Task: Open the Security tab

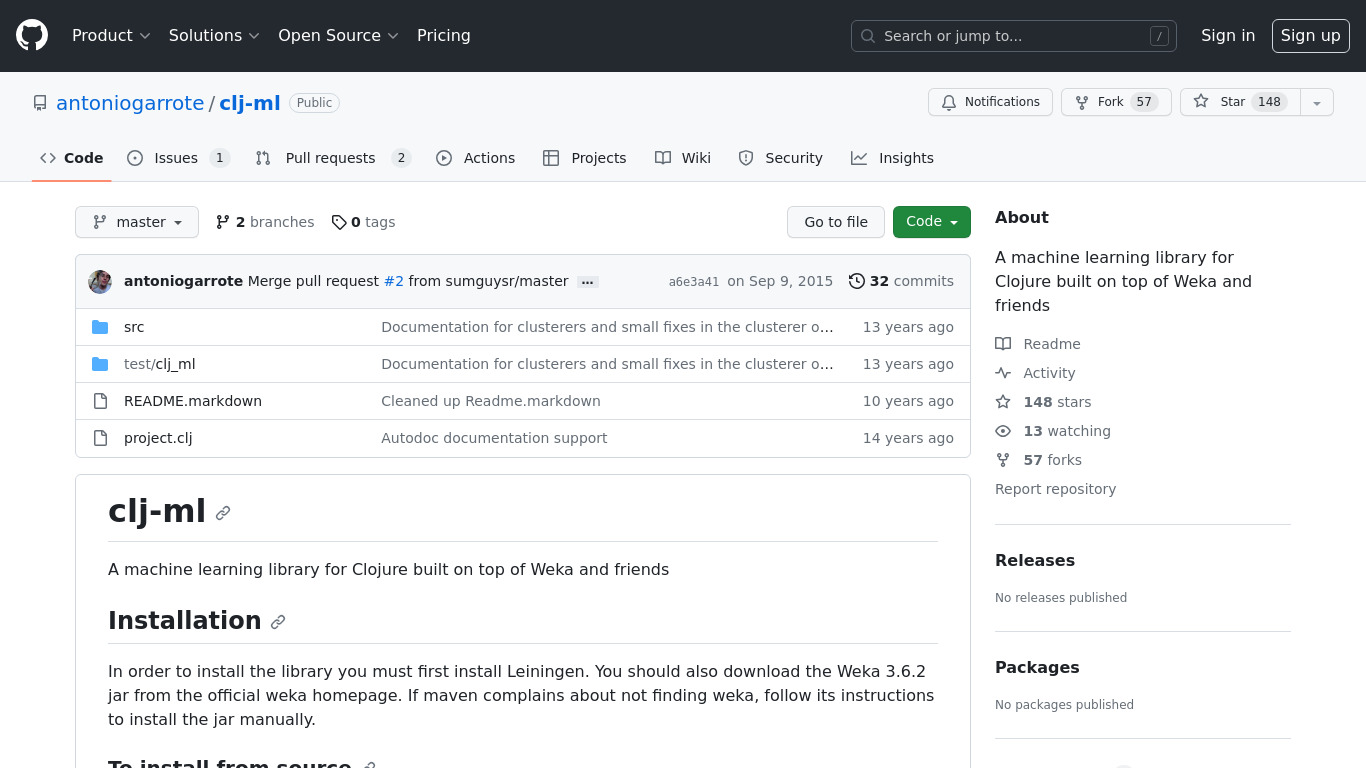Action: [780, 158]
